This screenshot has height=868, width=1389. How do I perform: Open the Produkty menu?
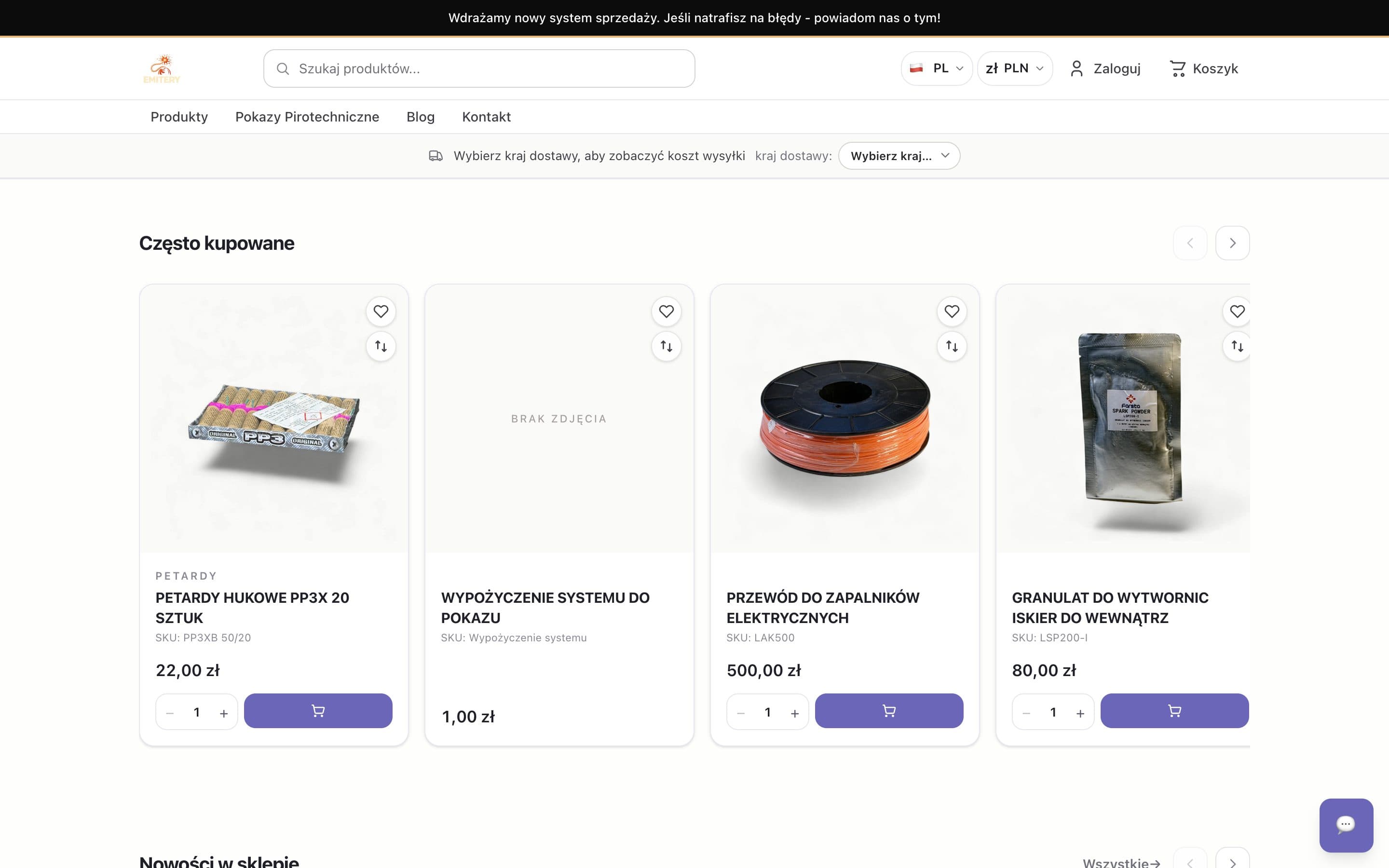click(x=179, y=117)
